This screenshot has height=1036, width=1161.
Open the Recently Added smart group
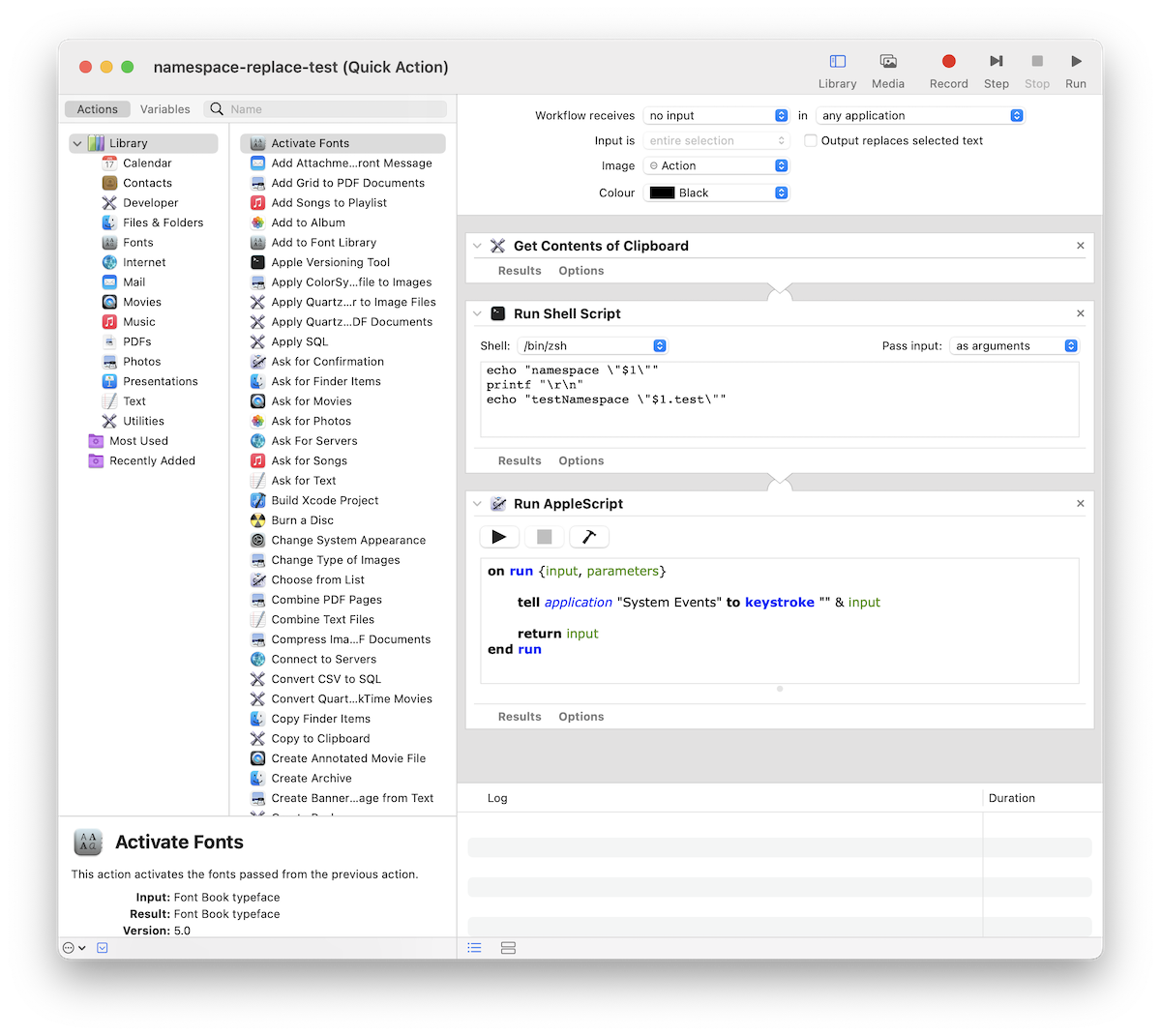pos(152,460)
